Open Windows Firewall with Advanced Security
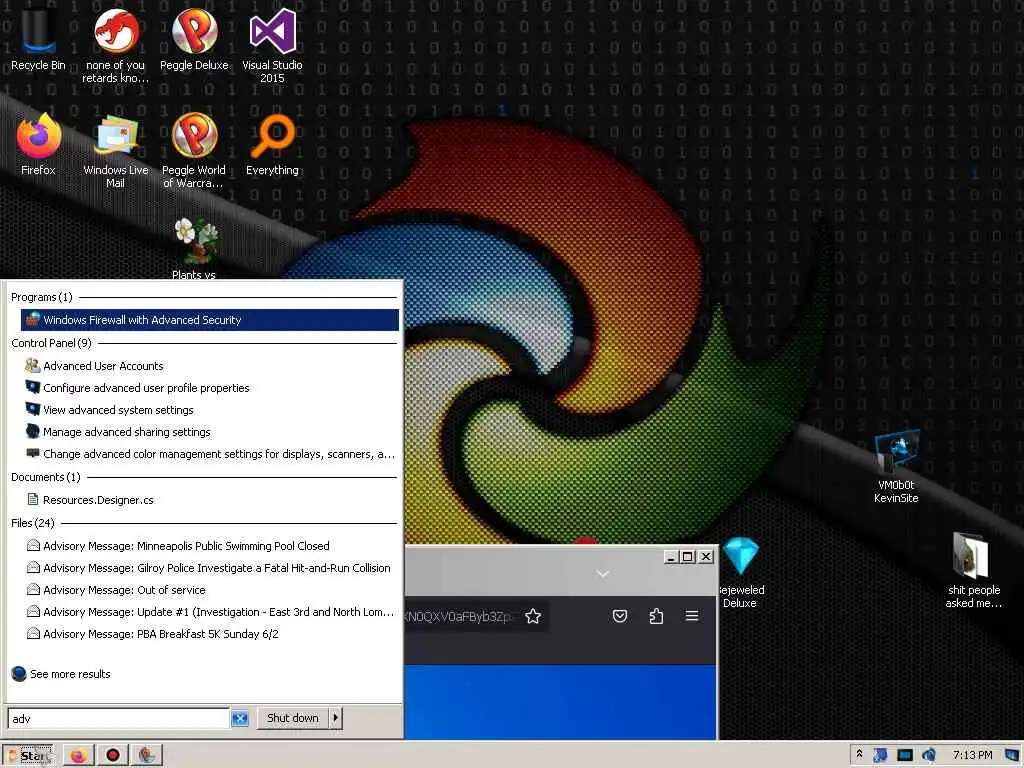Image resolution: width=1024 pixels, height=768 pixels. click(210, 320)
